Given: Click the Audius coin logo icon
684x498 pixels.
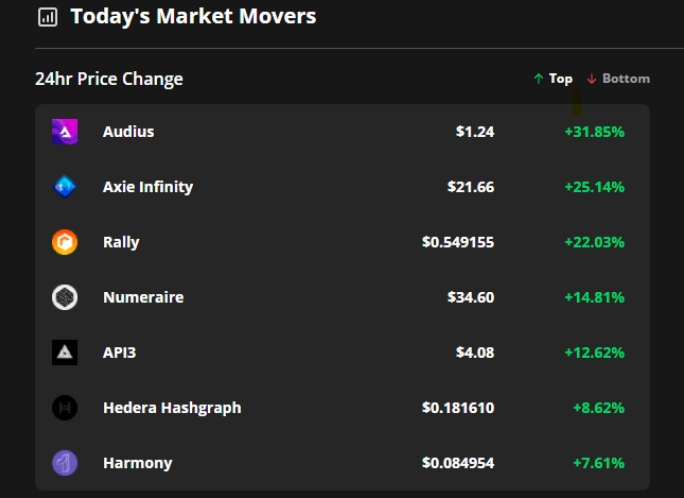Looking at the screenshot, I should (x=65, y=131).
